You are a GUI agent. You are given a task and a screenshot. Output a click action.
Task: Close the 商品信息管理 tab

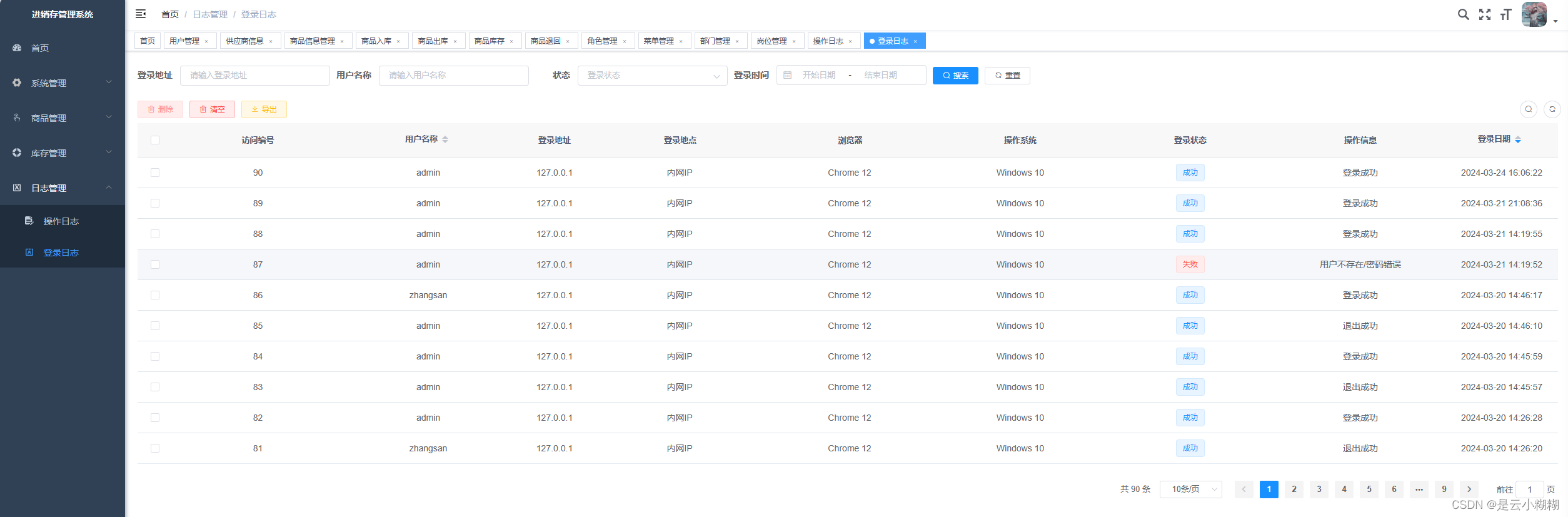[x=342, y=41]
